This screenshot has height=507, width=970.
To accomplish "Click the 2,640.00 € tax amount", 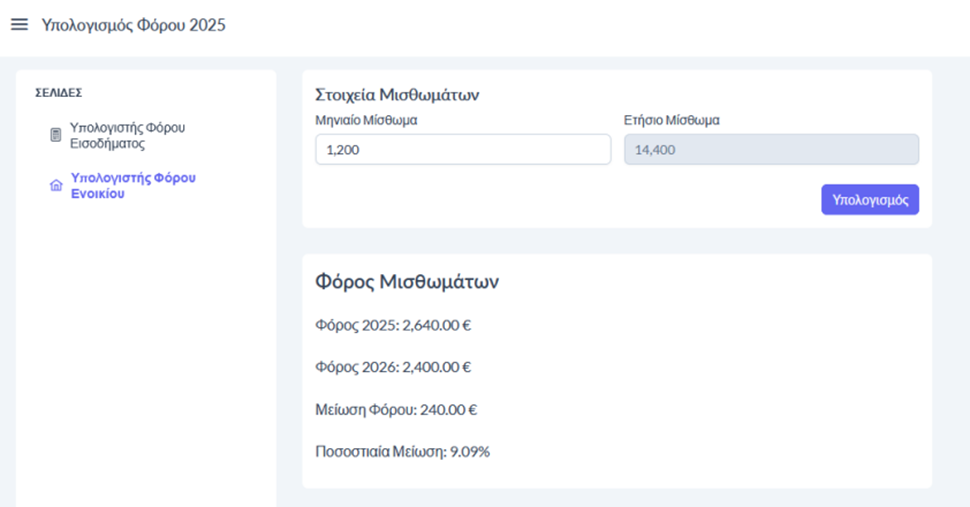I will [437, 325].
